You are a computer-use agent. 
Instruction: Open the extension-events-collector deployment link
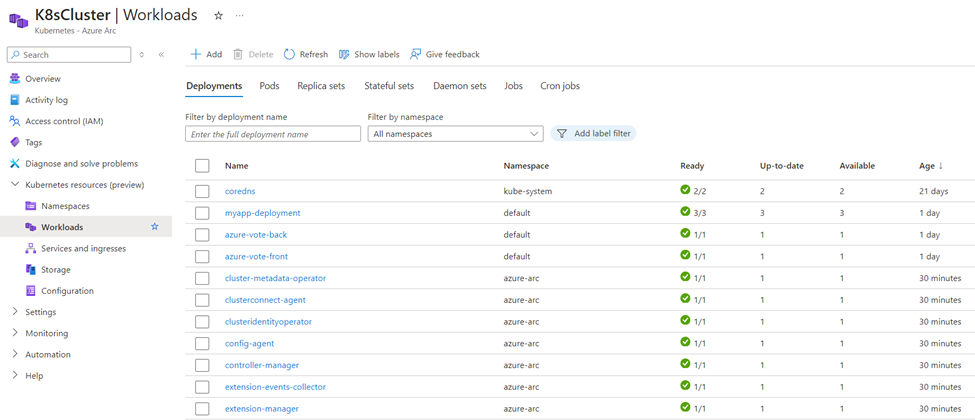275,387
